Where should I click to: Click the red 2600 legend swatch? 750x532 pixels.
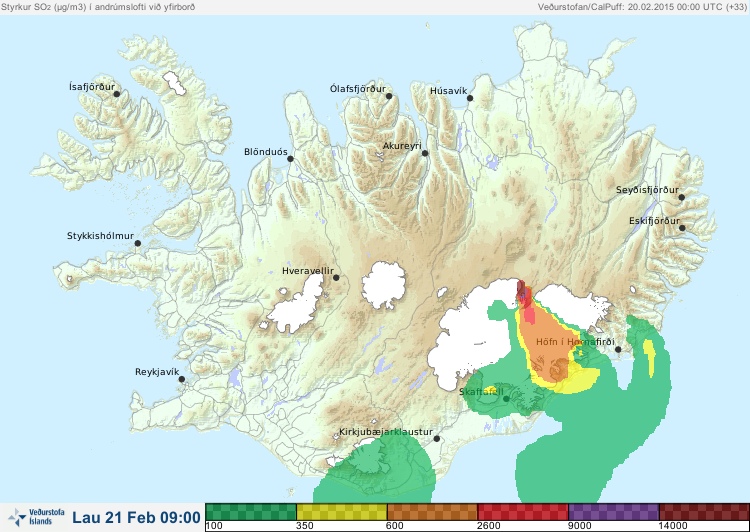pos(523,511)
